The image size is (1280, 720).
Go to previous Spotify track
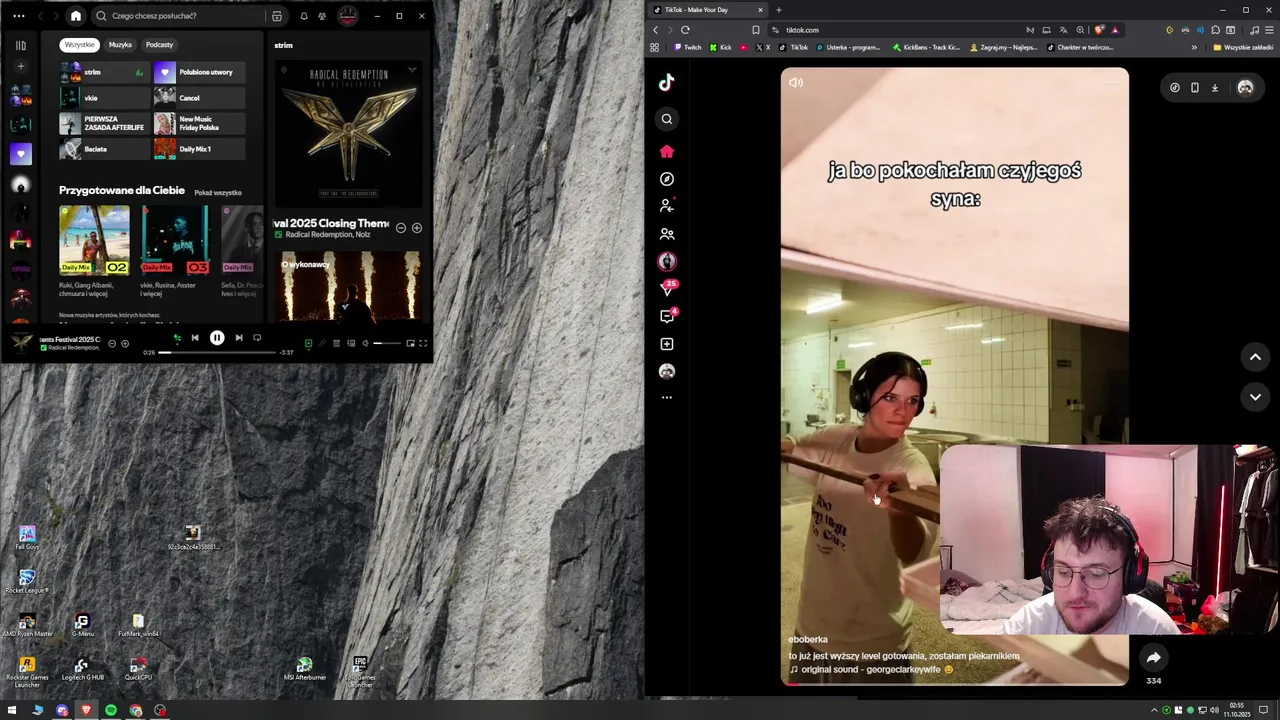click(195, 338)
